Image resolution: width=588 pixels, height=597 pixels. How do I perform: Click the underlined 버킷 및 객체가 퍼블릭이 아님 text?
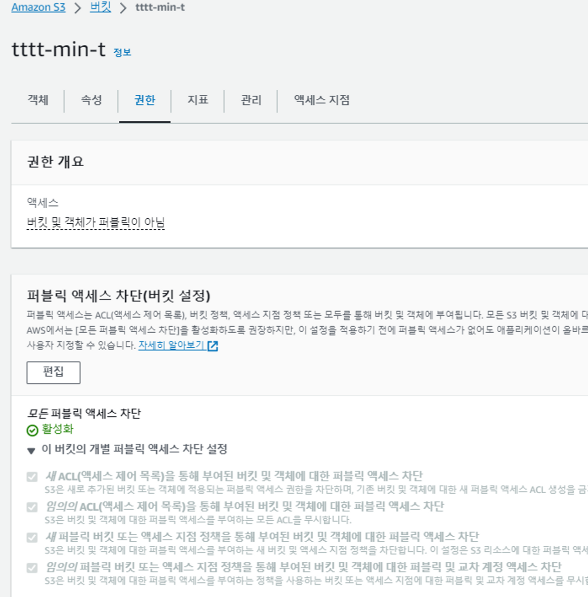tap(96, 222)
